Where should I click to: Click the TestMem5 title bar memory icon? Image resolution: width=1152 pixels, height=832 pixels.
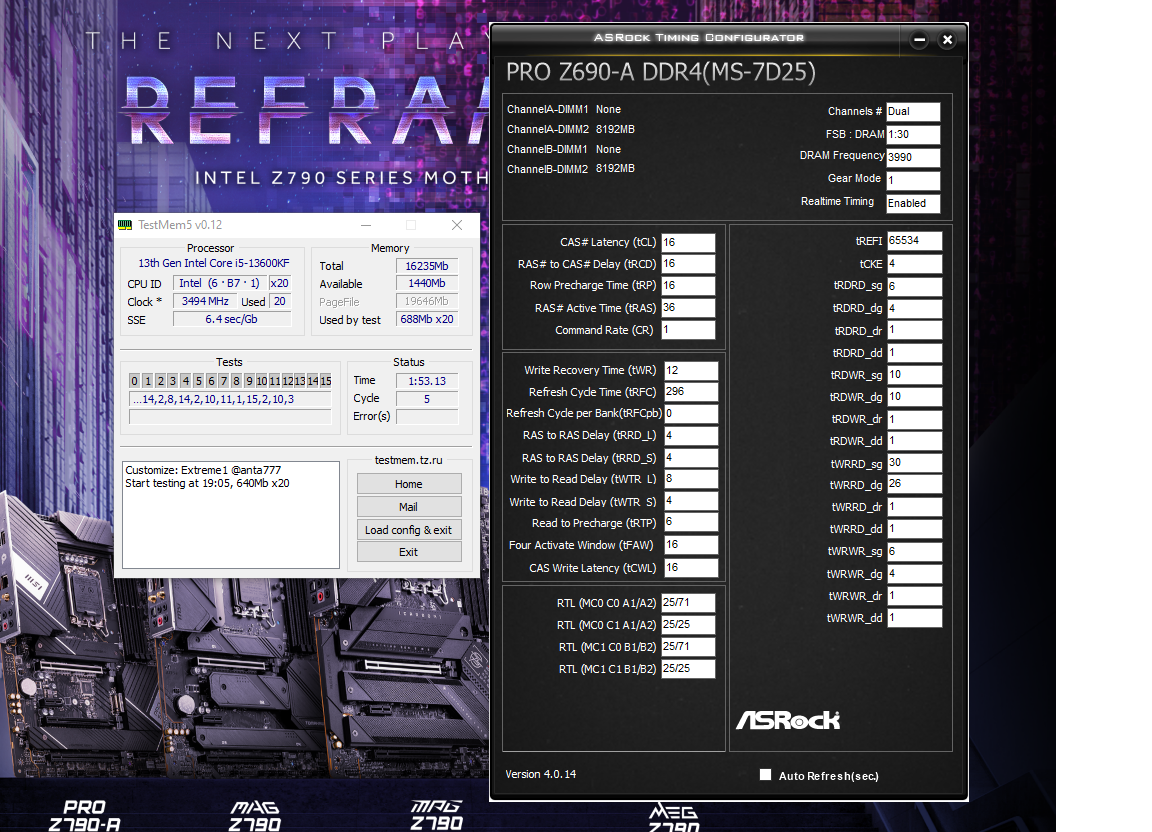pos(125,225)
